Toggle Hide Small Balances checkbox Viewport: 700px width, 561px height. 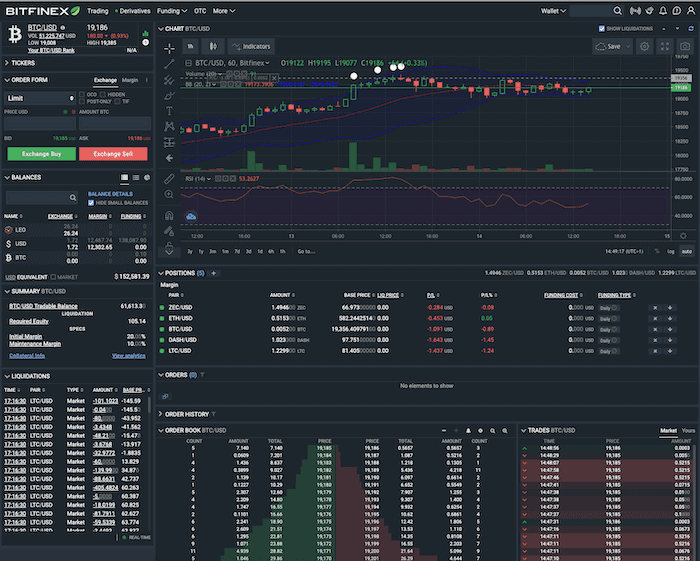[91, 203]
